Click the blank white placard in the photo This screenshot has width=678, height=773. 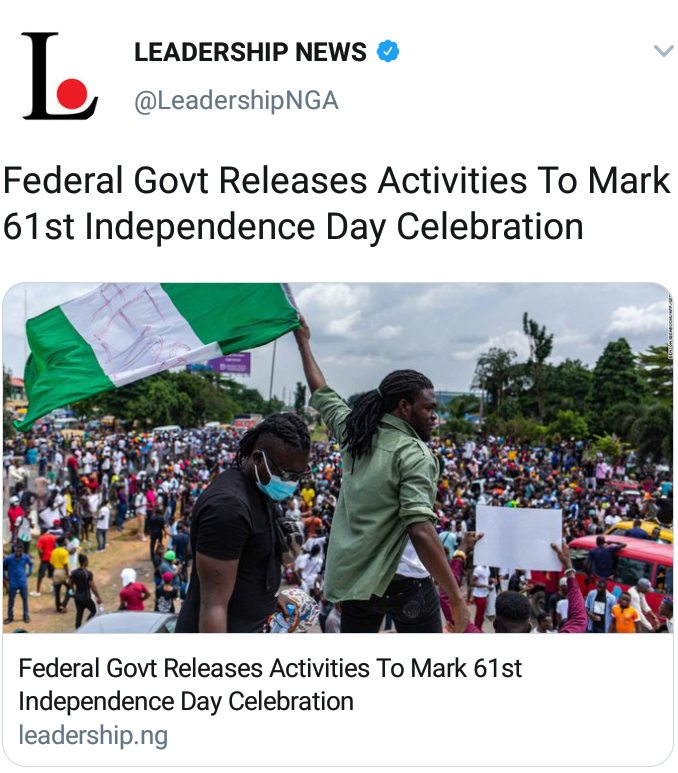click(518, 538)
